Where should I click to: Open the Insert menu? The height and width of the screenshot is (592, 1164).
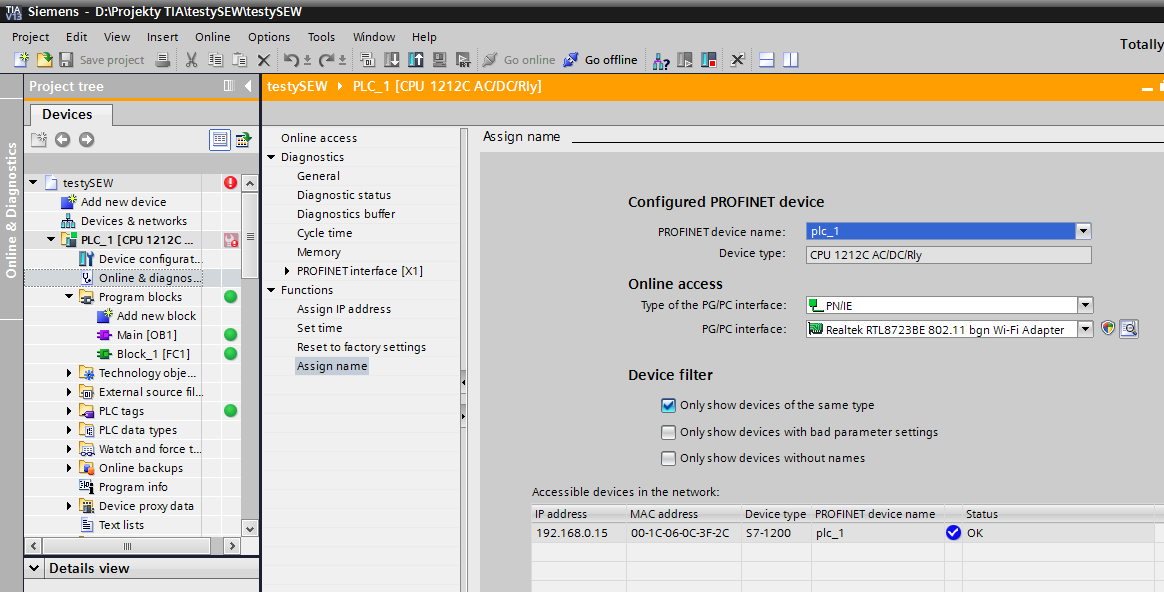[x=163, y=36]
